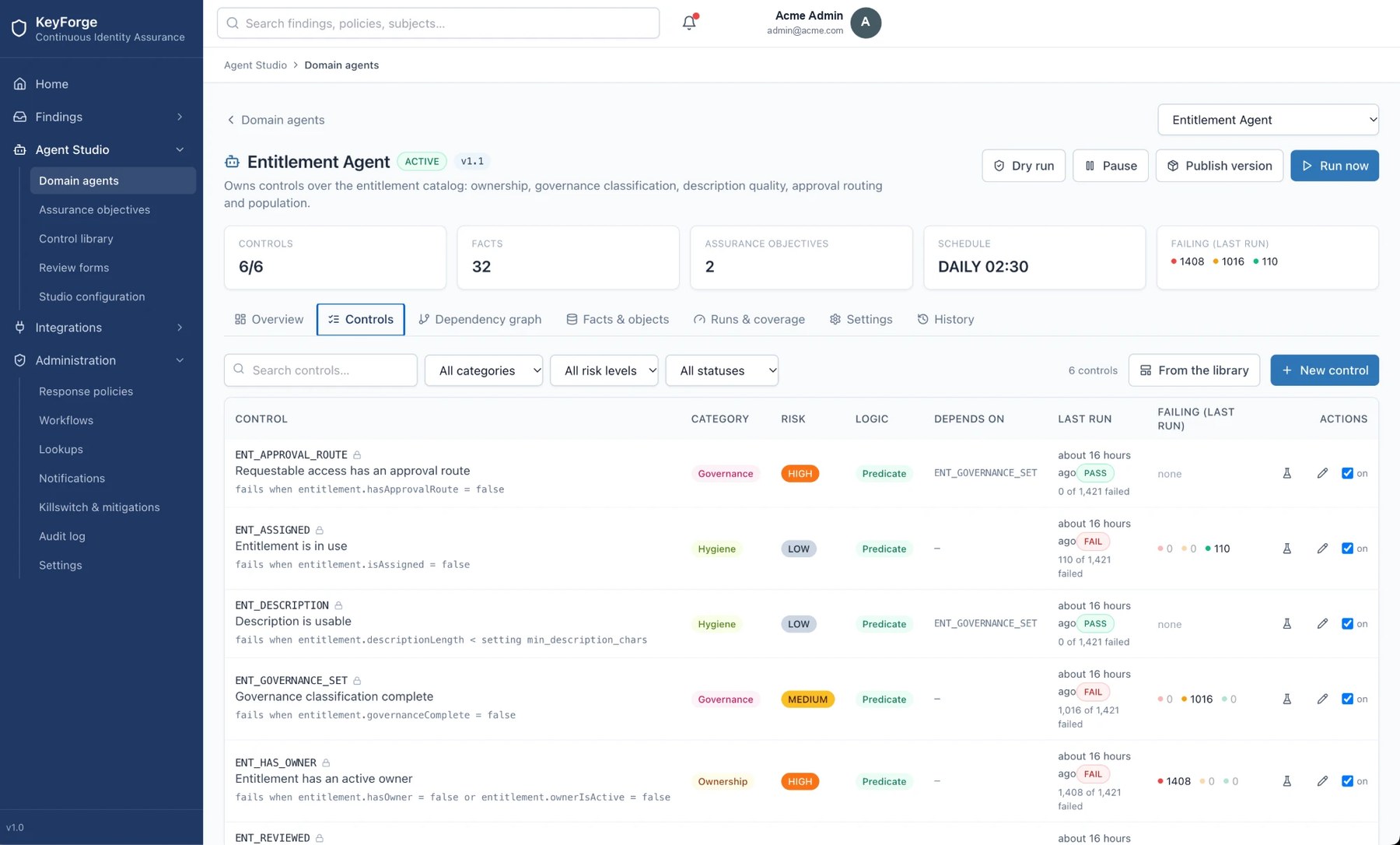Click the New control button

click(1325, 370)
